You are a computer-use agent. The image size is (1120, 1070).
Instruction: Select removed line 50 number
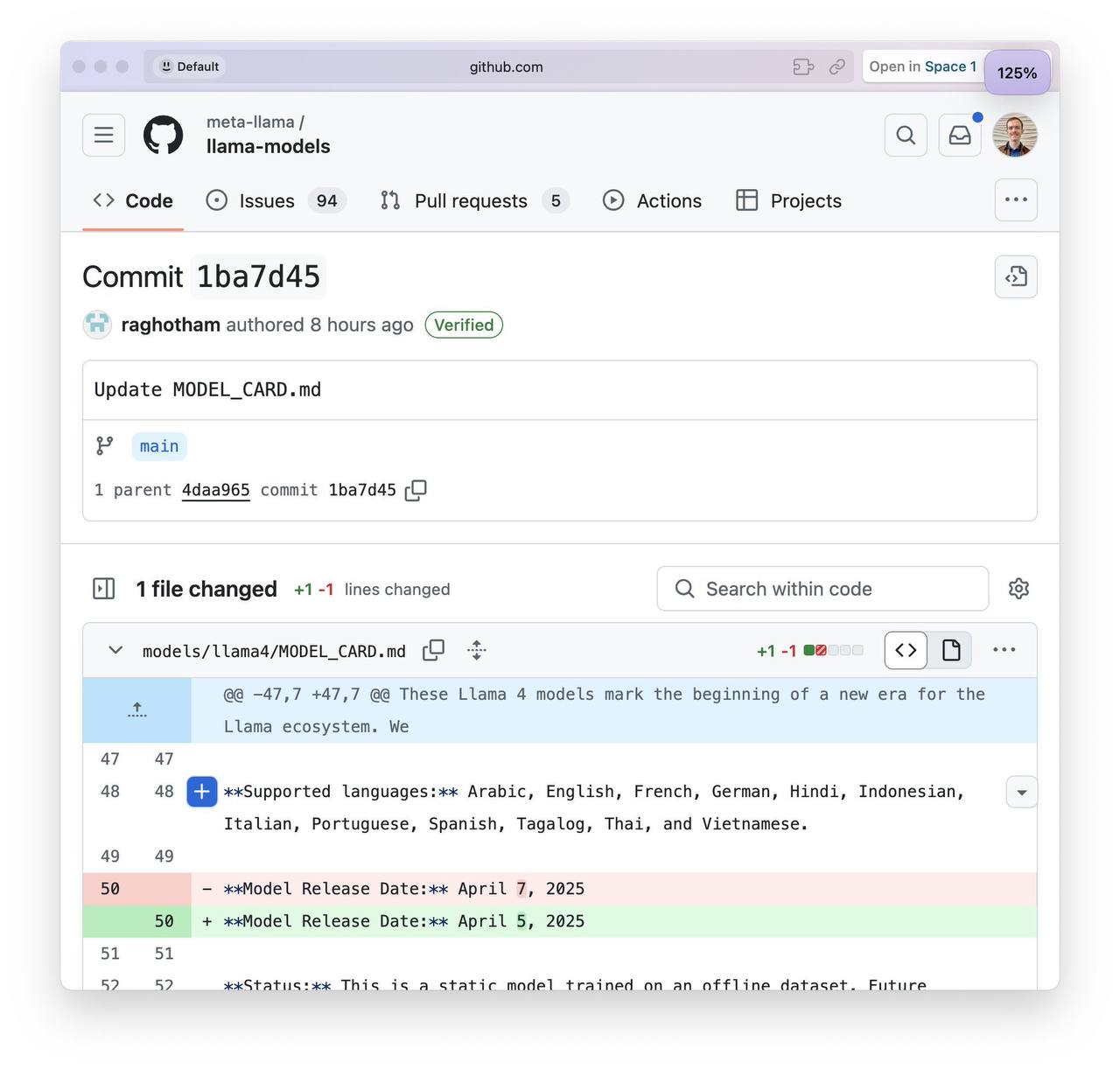pyautogui.click(x=110, y=889)
